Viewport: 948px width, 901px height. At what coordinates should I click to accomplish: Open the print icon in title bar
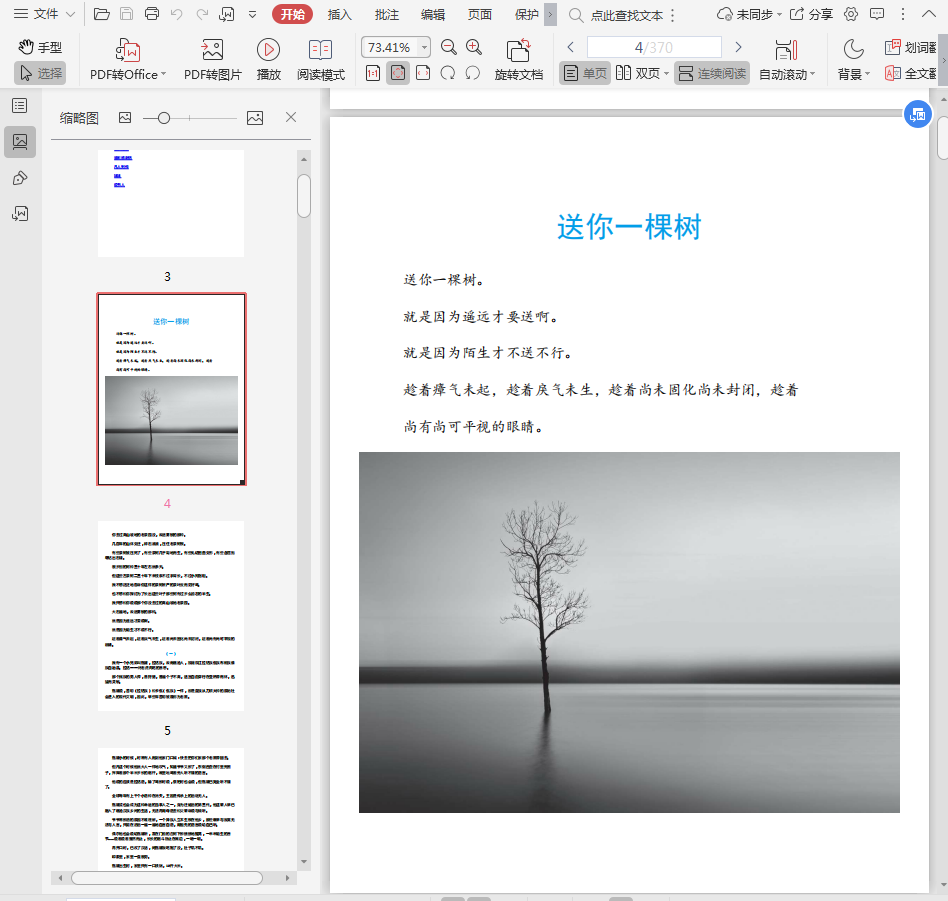[152, 14]
